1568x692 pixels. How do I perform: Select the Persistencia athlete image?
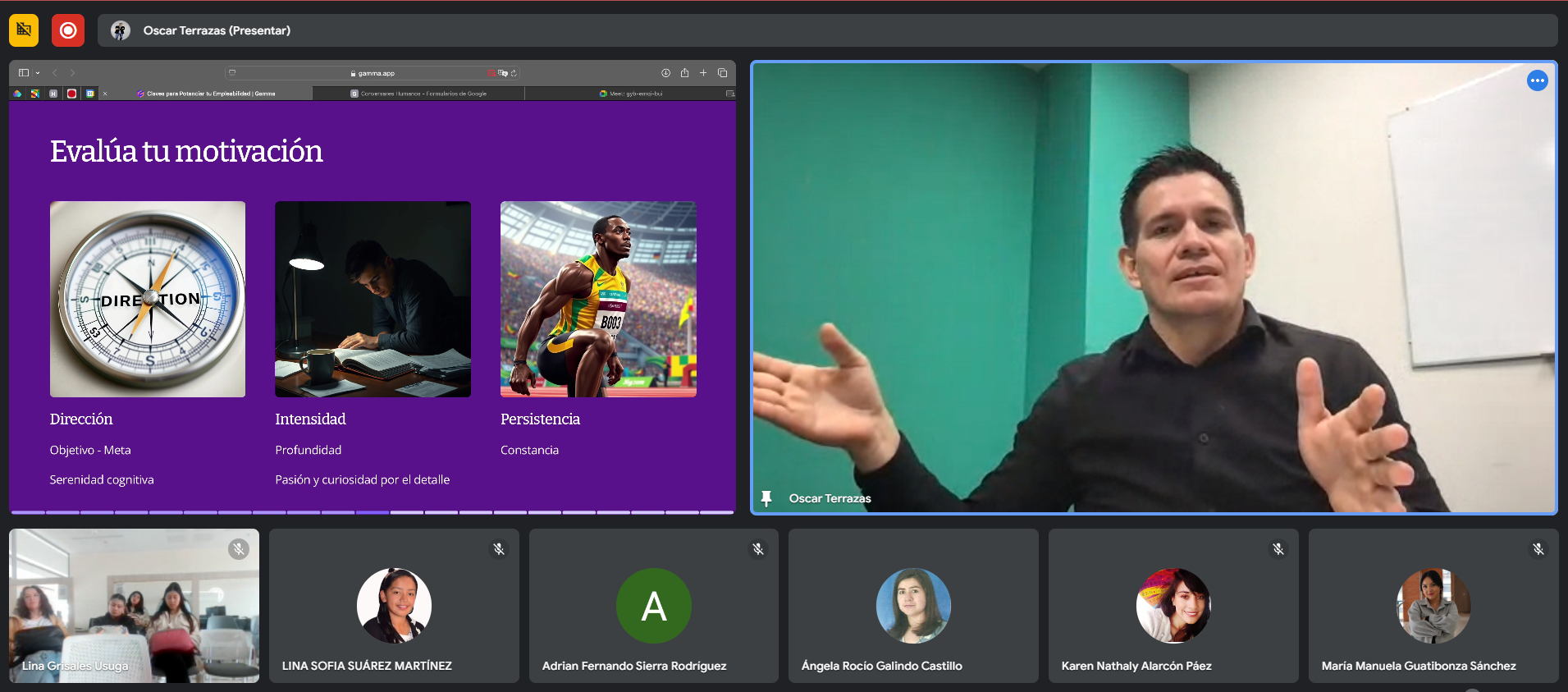pos(598,300)
